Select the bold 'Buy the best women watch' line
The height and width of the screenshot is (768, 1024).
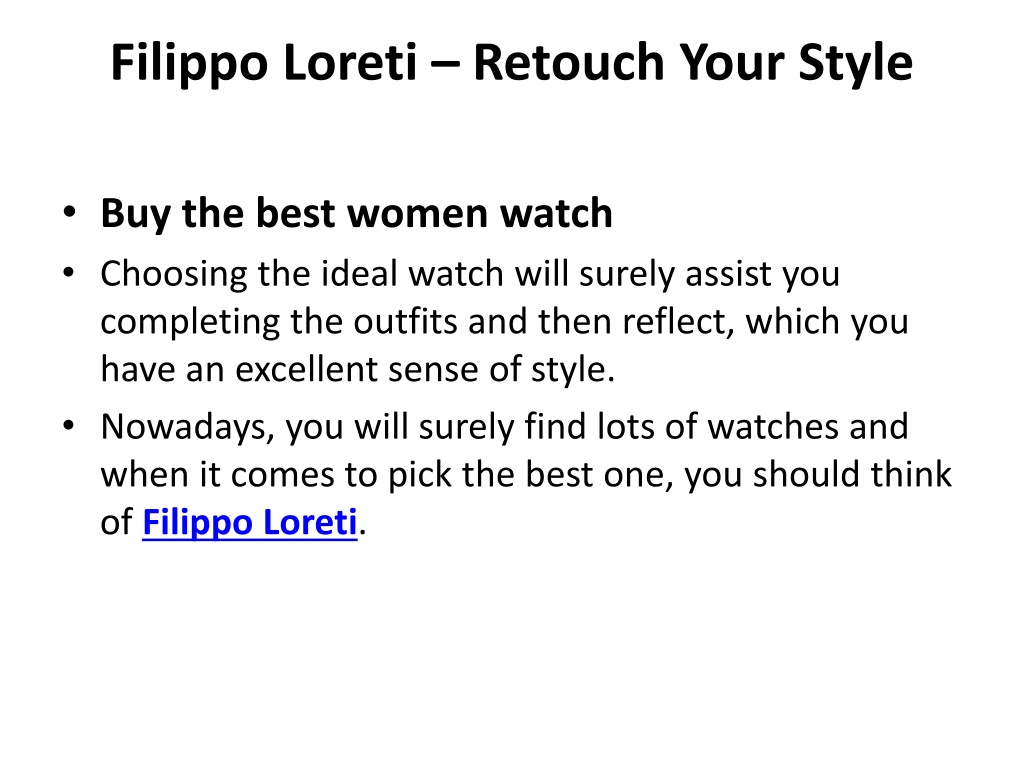(x=356, y=214)
